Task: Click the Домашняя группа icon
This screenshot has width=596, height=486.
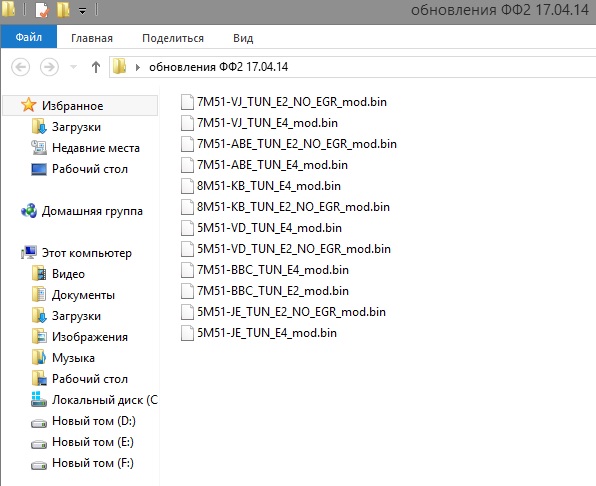Action: pyautogui.click(x=29, y=211)
